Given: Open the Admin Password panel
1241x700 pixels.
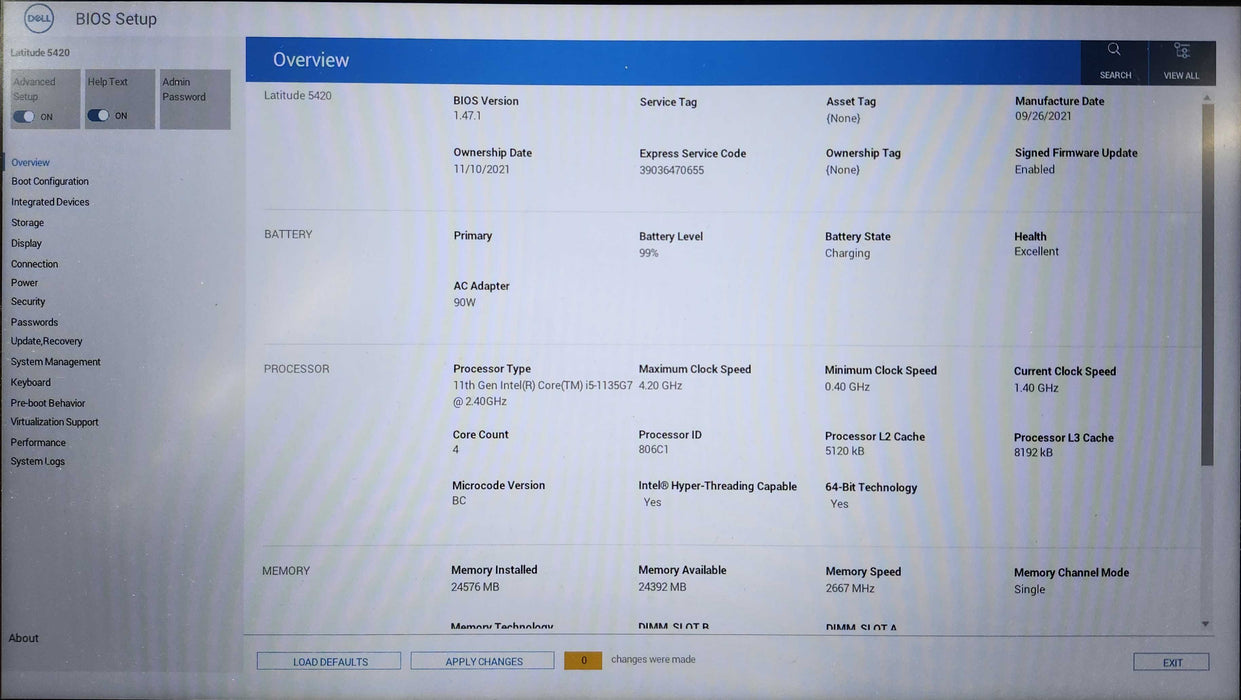Looking at the screenshot, I should pos(195,98).
